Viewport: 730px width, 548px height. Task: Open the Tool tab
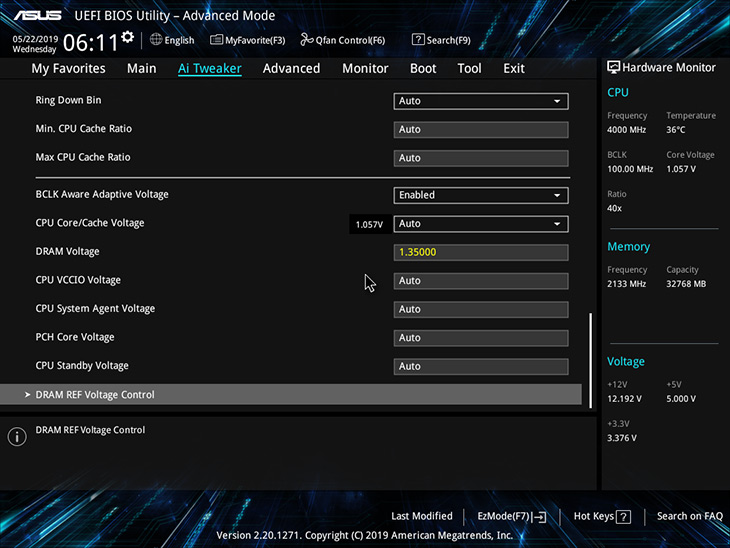point(469,68)
